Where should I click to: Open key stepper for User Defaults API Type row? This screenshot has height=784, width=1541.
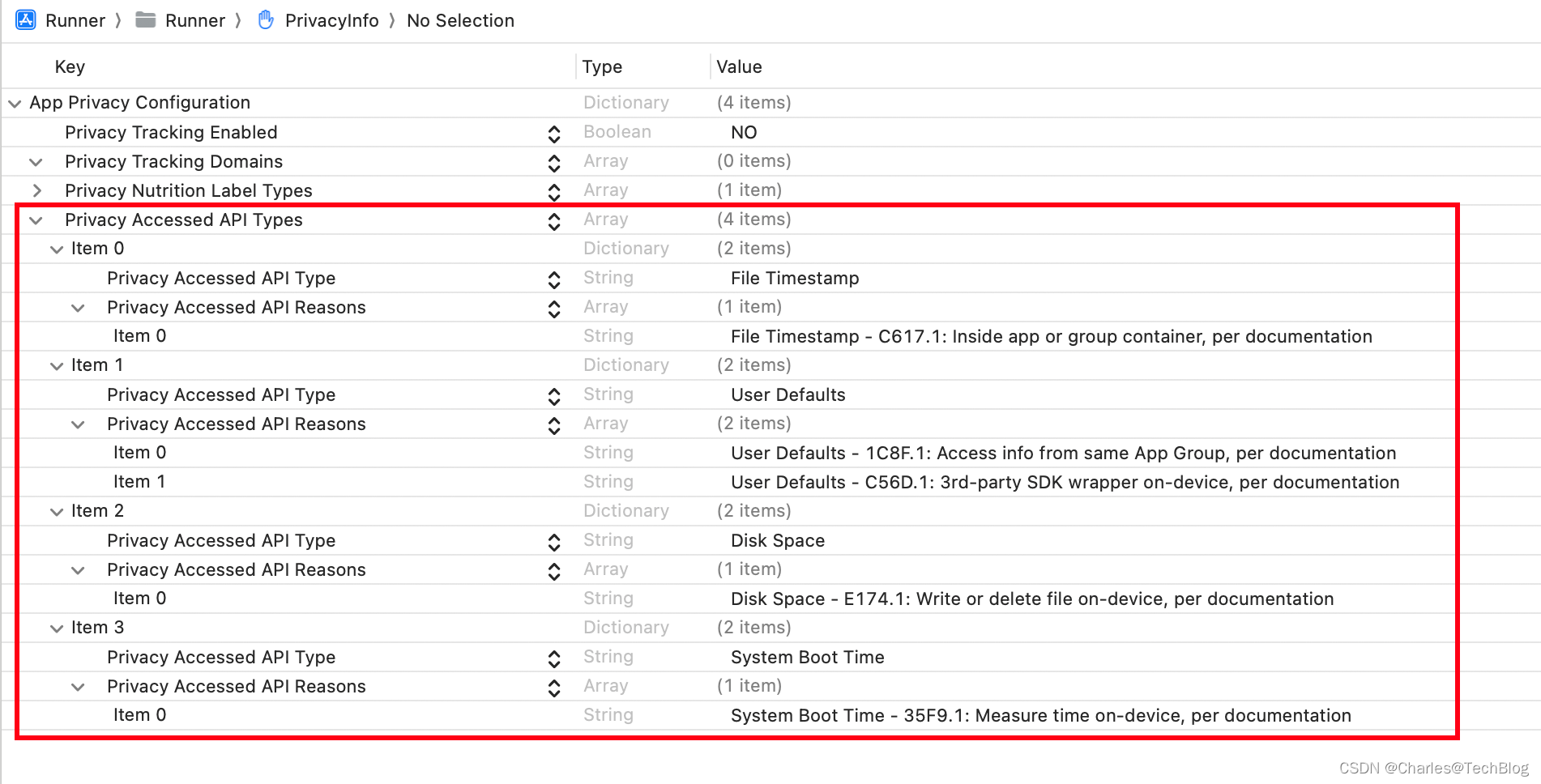(x=554, y=396)
